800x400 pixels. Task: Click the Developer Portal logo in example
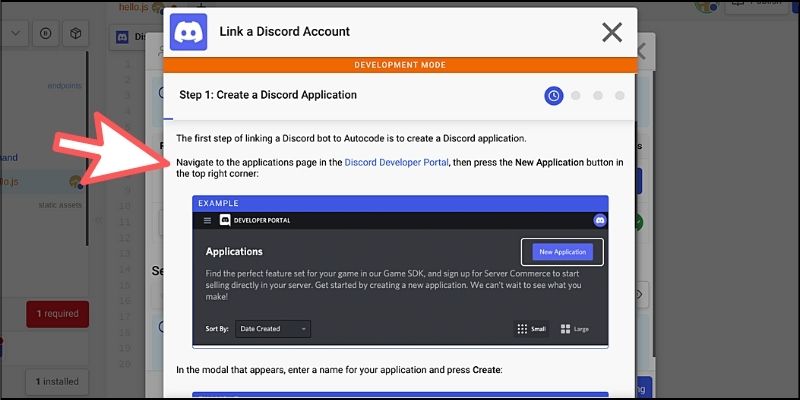[x=255, y=220]
